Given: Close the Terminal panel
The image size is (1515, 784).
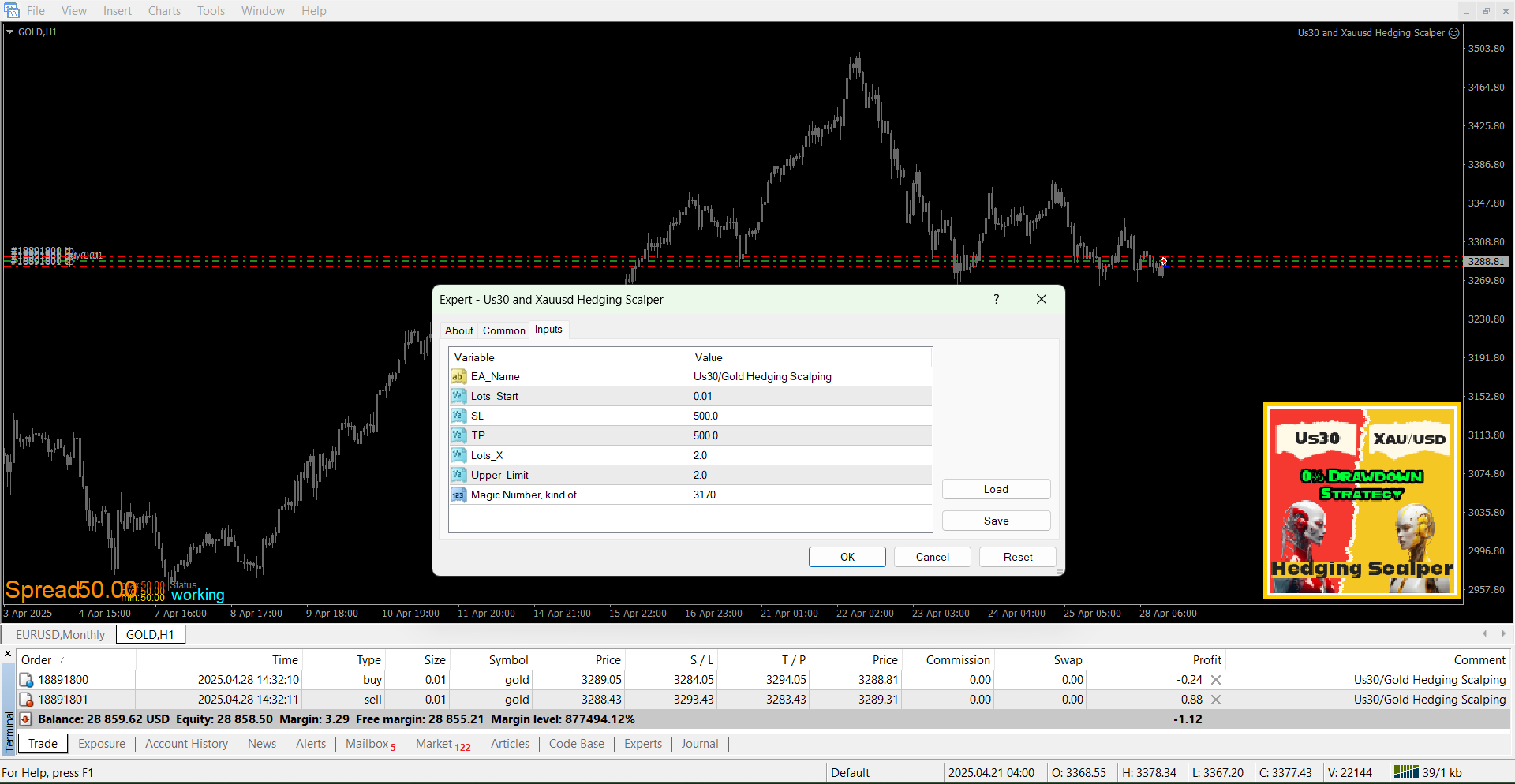Looking at the screenshot, I should (8, 654).
